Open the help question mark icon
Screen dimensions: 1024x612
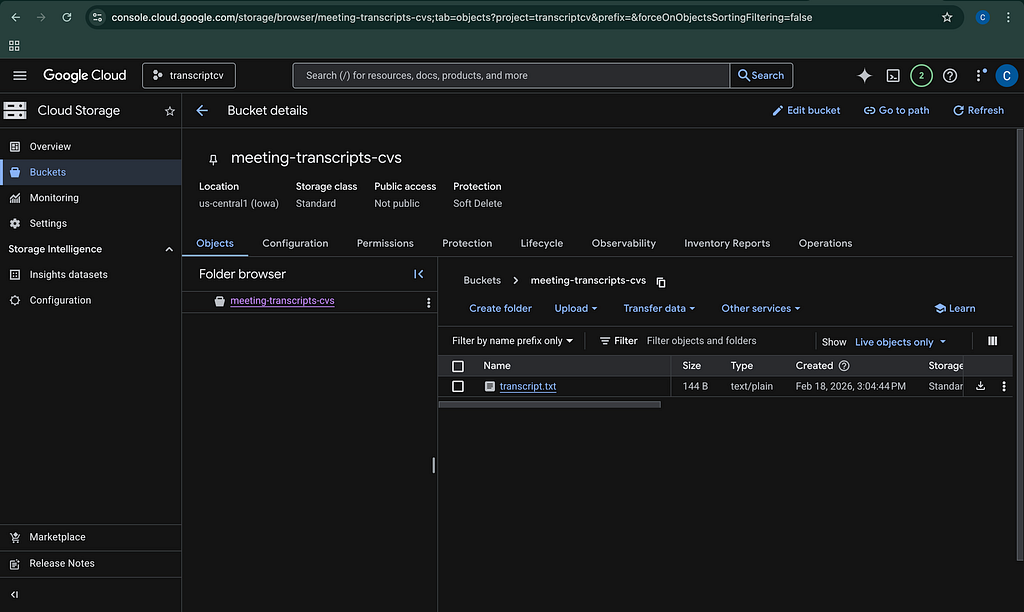[x=950, y=76]
